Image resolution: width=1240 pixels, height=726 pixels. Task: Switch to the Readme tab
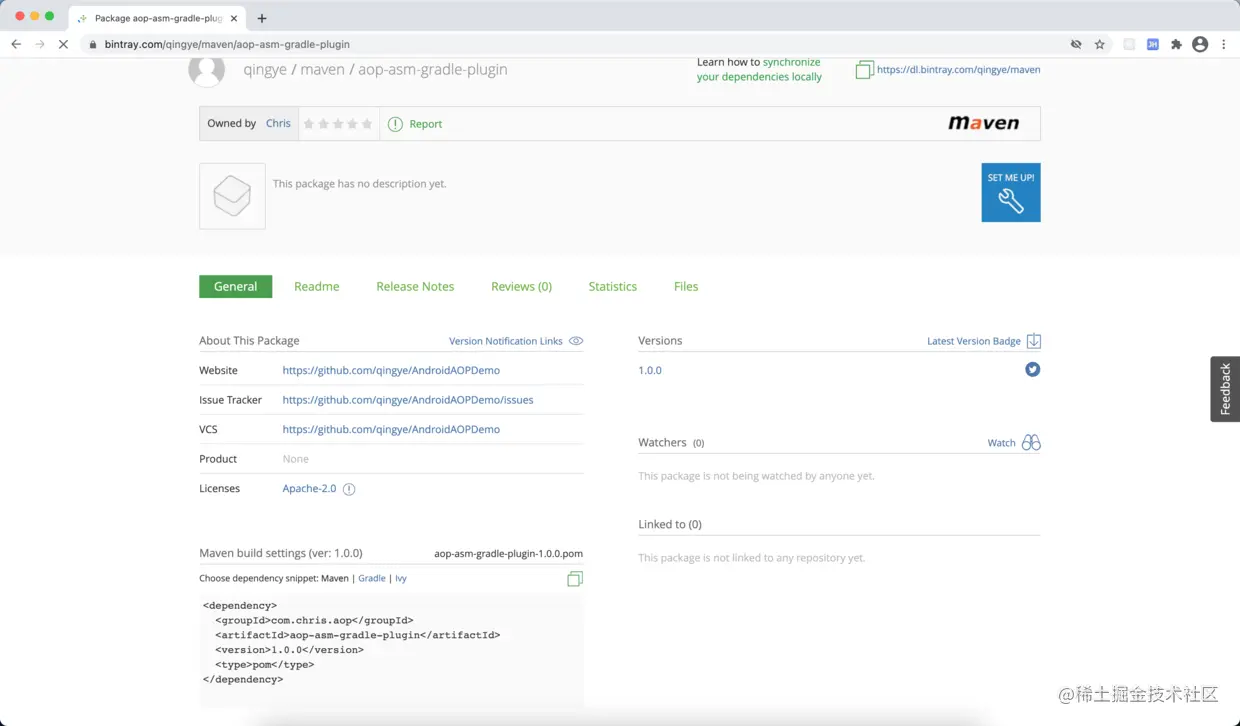(316, 286)
